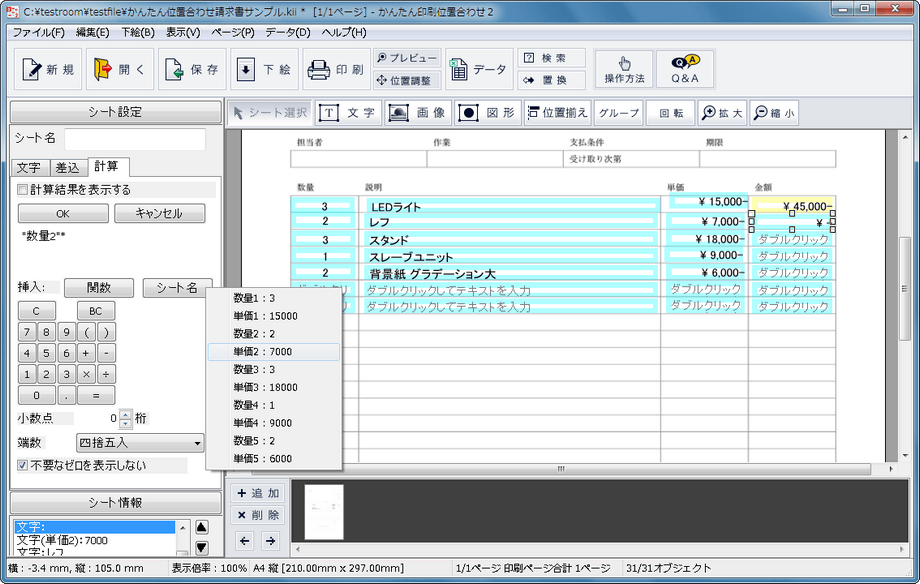Click the グループ group button
The height and width of the screenshot is (584, 920).
point(618,113)
